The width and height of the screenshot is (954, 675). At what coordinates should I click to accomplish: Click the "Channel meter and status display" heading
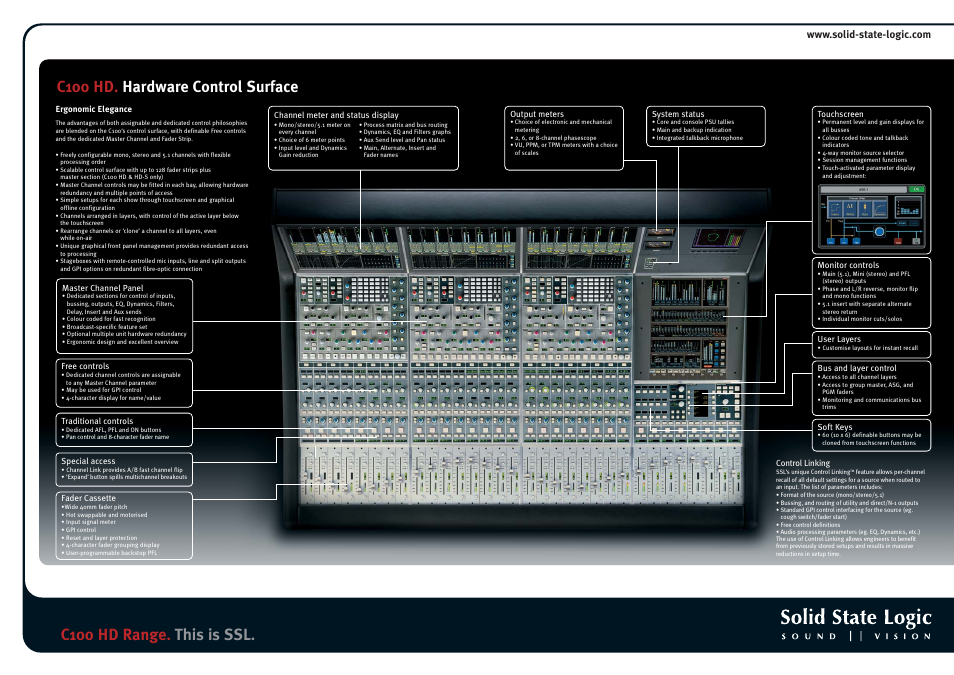pyautogui.click(x=336, y=115)
